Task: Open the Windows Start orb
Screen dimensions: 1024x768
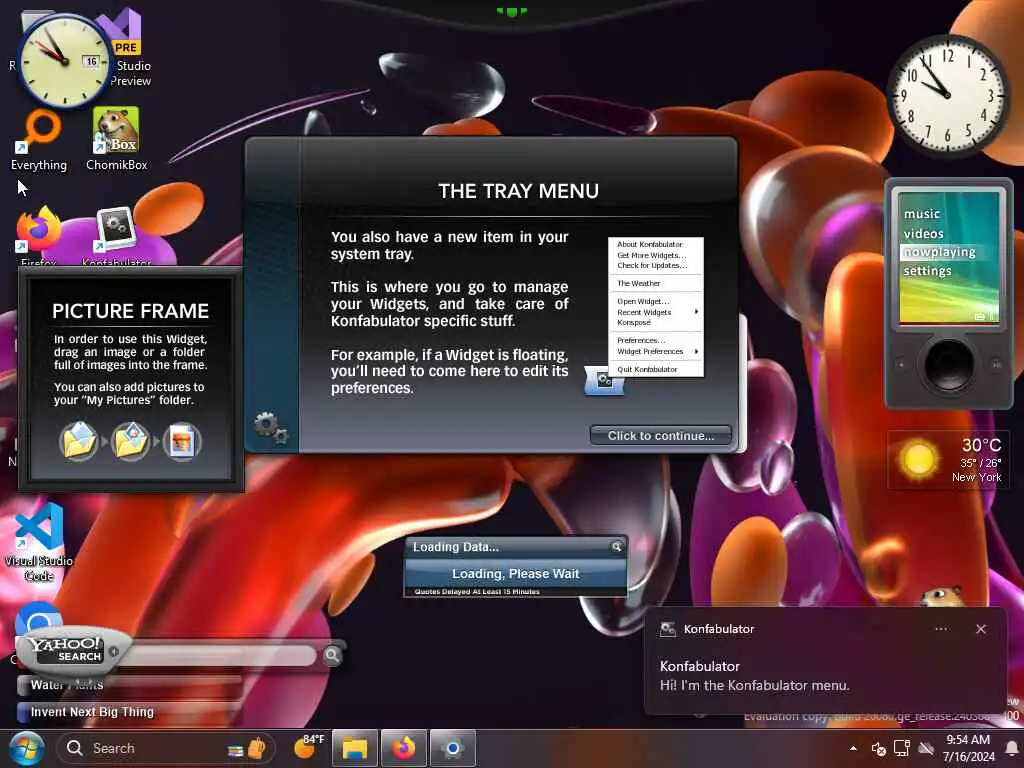Action: [x=27, y=748]
